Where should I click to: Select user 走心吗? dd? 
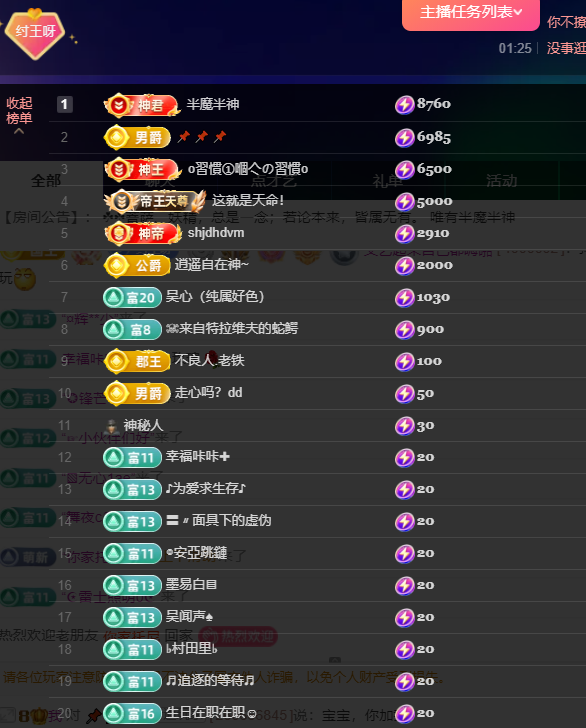208,393
